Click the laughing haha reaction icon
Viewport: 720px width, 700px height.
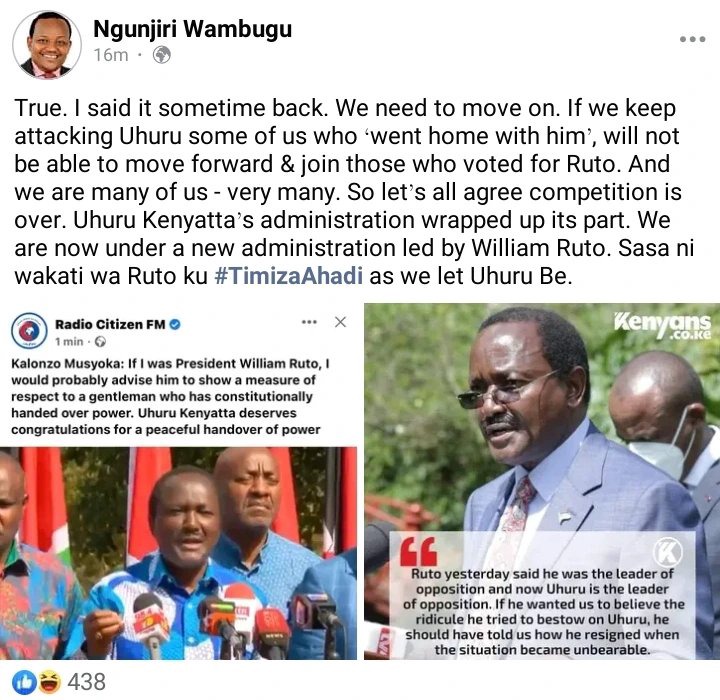click(x=50, y=682)
